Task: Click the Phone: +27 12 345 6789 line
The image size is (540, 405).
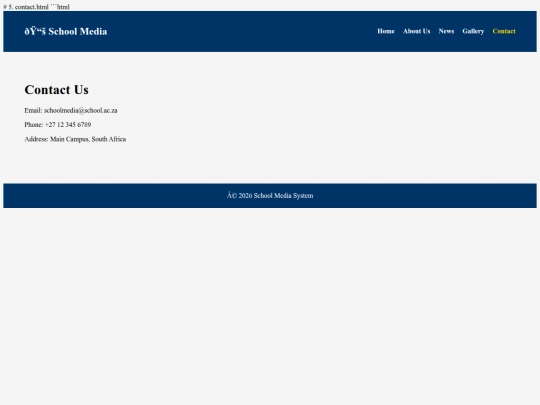Action: (58, 125)
